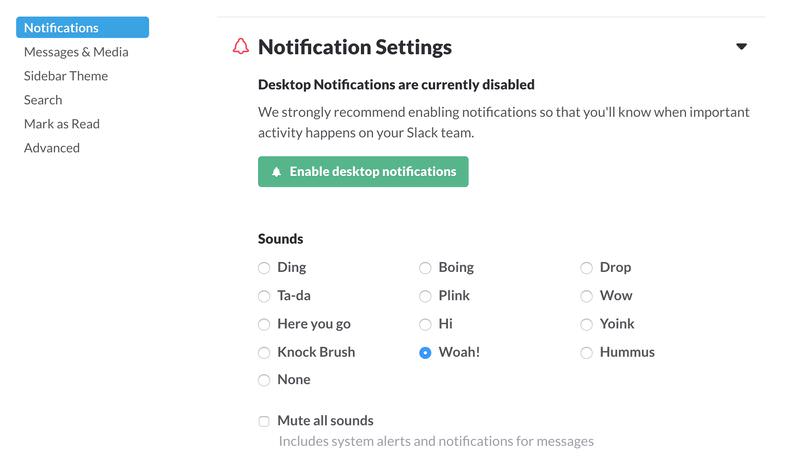Choose the Ta-da sound

click(x=264, y=296)
